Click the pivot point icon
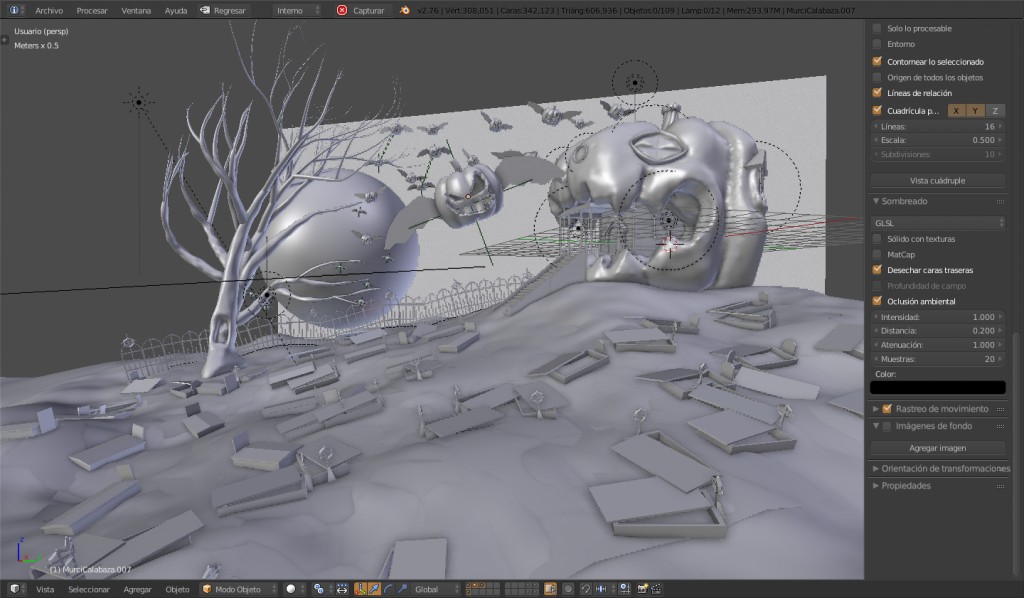This screenshot has width=1024, height=598. click(x=320, y=589)
